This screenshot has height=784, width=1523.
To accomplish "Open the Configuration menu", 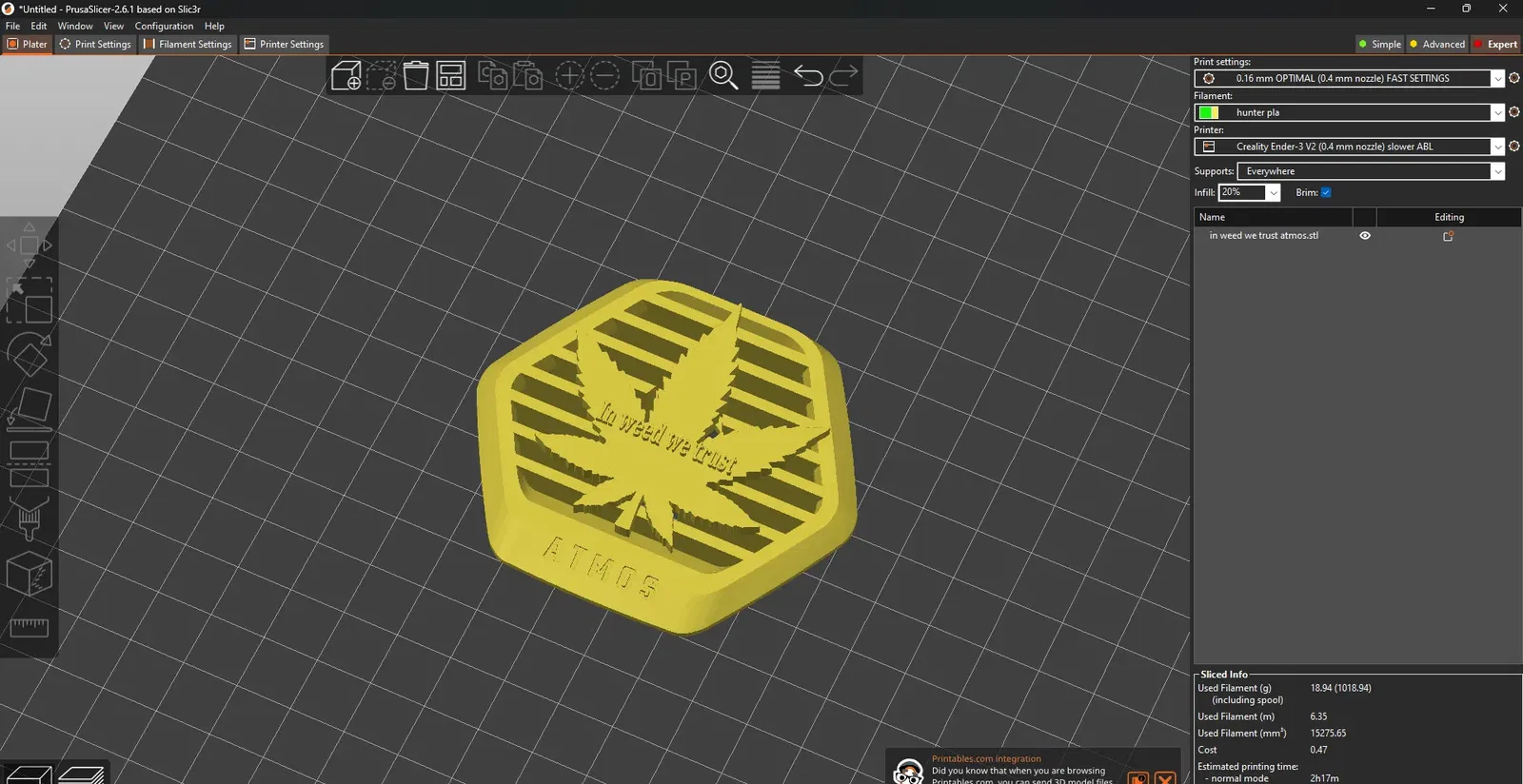I will coord(164,26).
